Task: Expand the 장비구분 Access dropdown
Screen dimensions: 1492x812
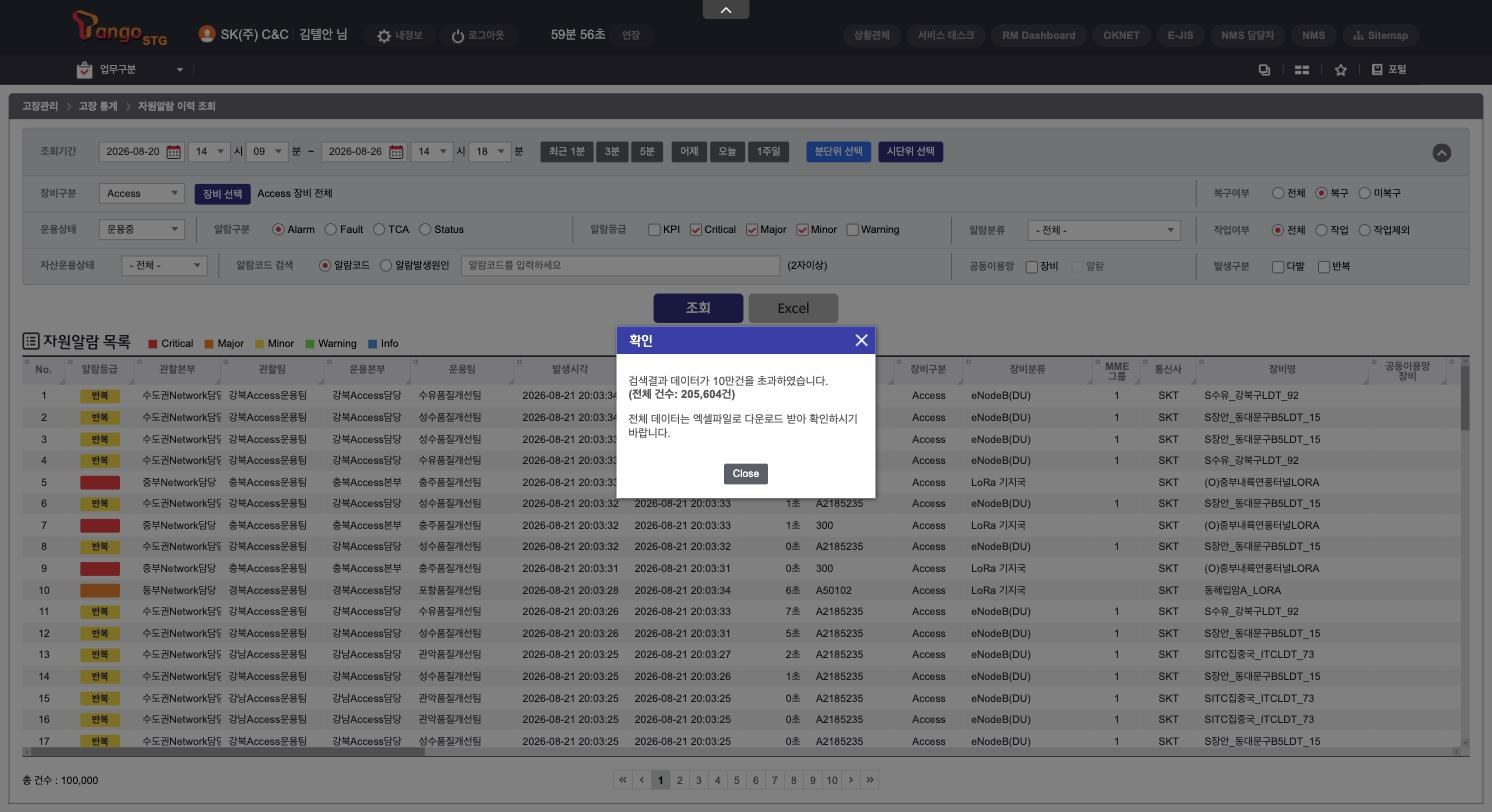Action: (x=141, y=193)
